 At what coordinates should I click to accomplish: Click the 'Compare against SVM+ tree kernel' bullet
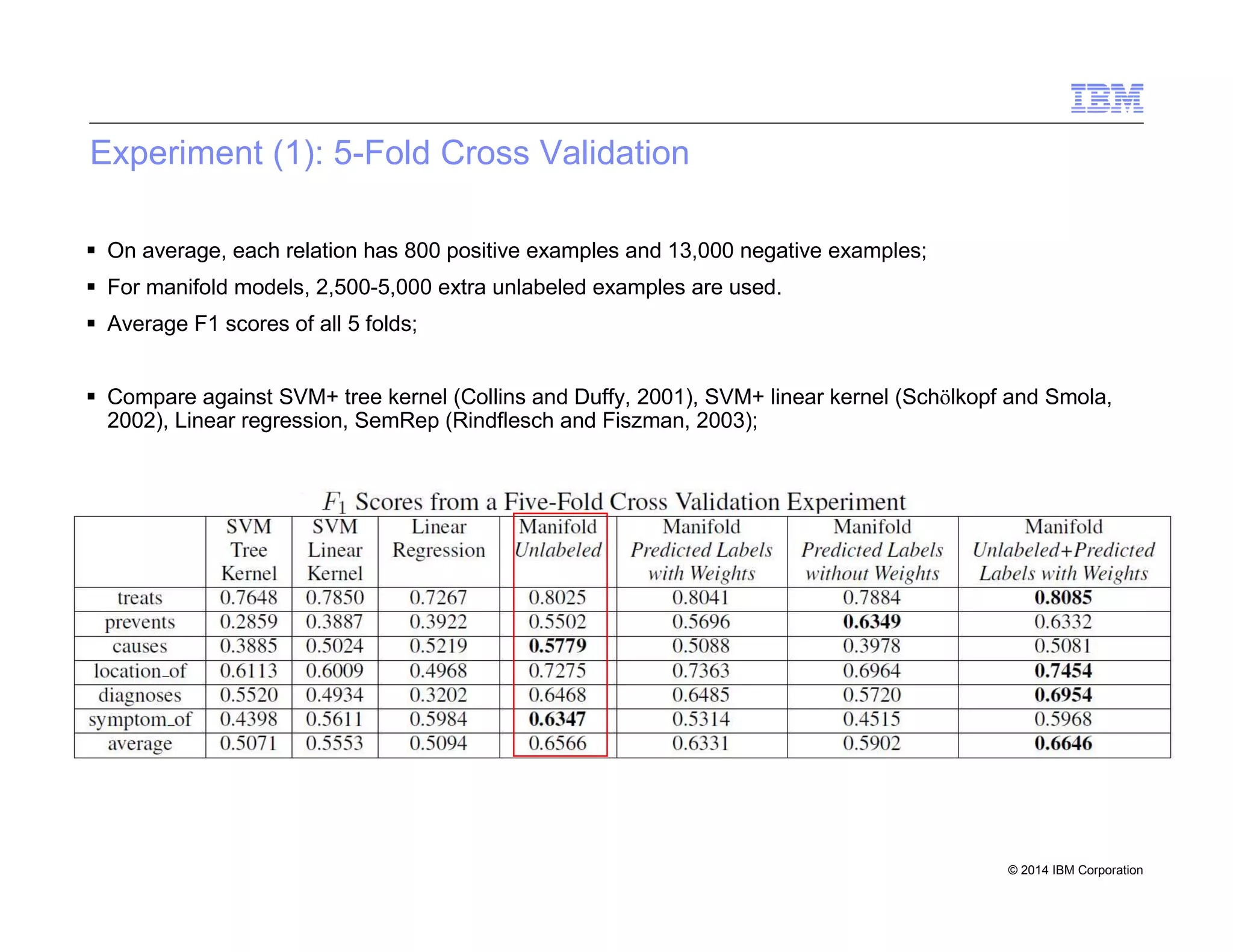609,409
